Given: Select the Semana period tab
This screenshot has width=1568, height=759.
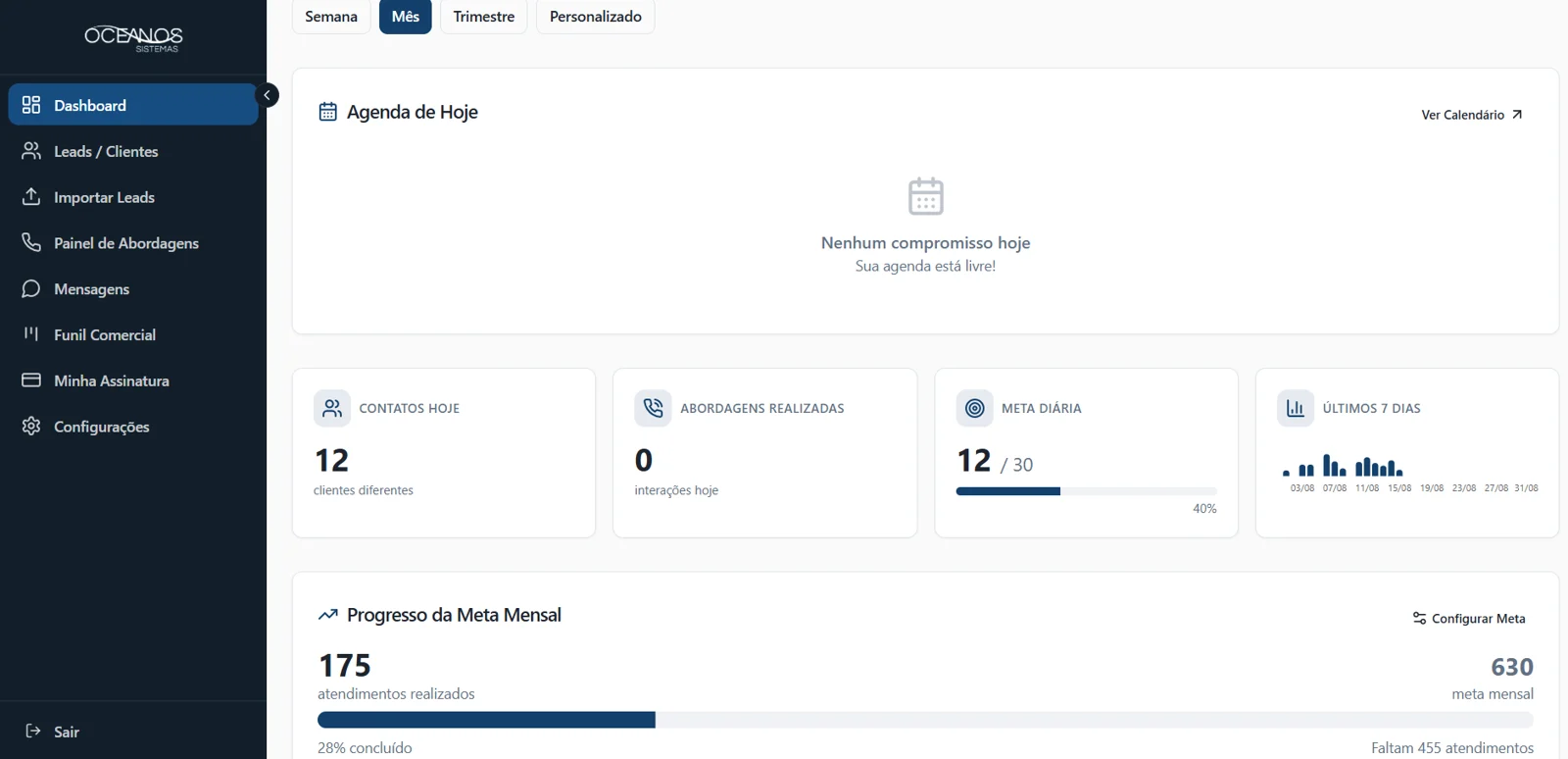Looking at the screenshot, I should (331, 17).
